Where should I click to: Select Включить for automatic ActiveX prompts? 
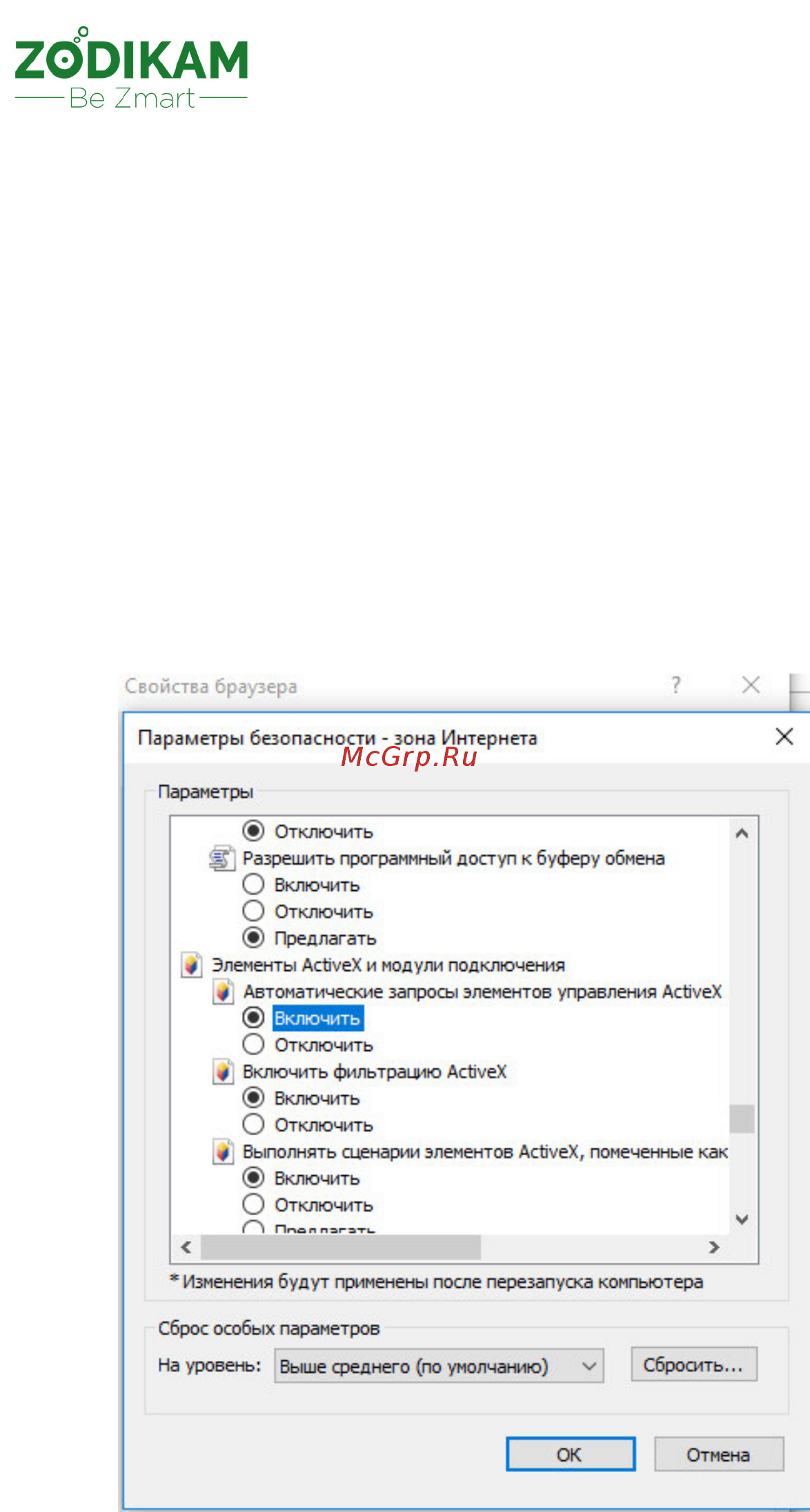[x=253, y=1018]
